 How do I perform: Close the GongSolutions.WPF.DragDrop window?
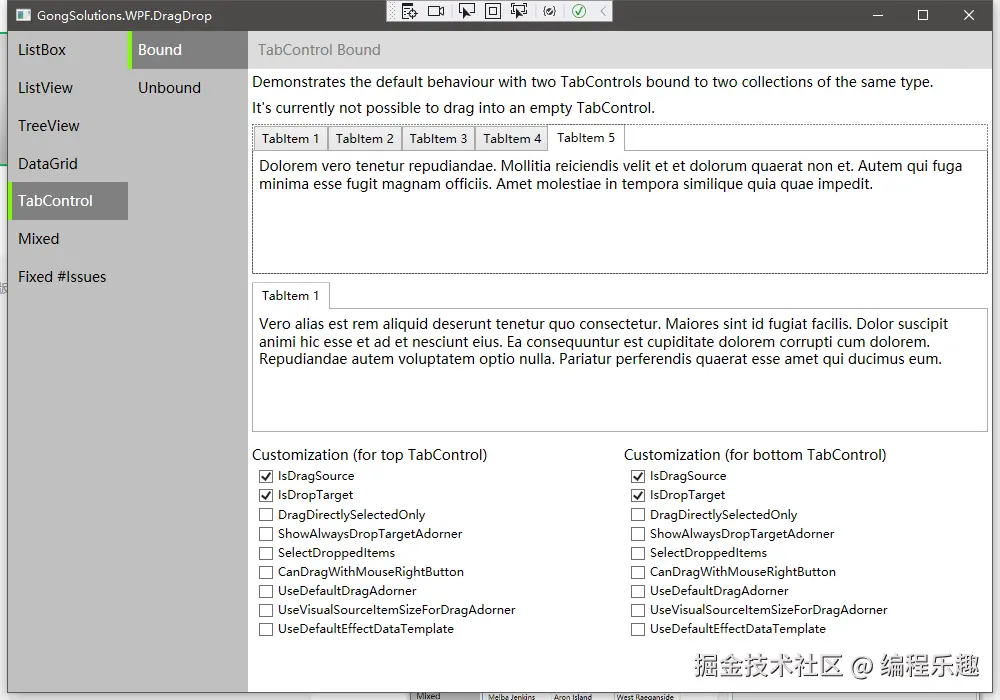(x=969, y=15)
